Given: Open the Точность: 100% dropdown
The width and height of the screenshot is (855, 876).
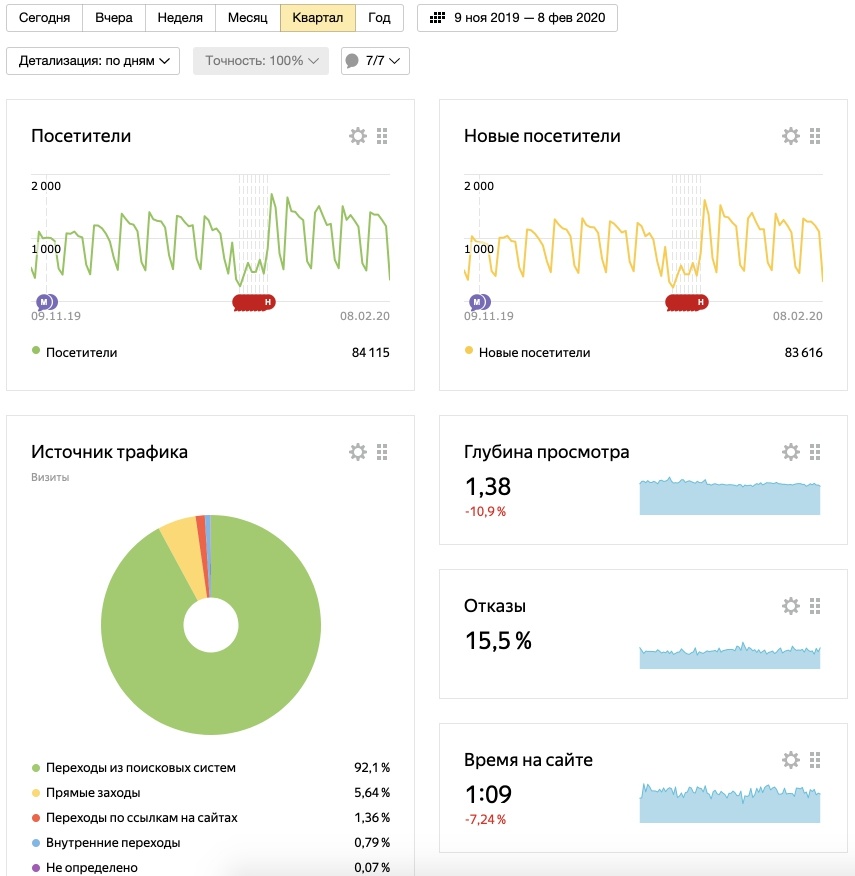Looking at the screenshot, I should [261, 61].
